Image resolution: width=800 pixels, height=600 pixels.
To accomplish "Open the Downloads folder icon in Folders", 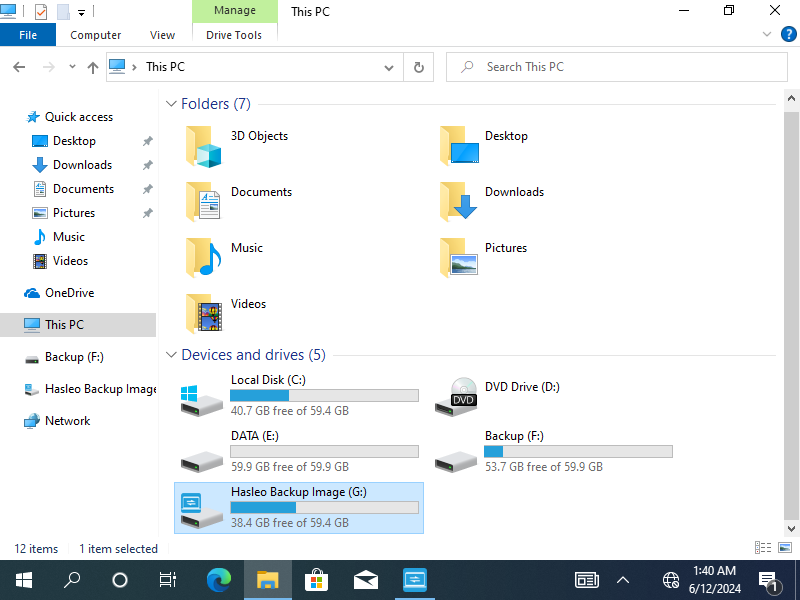I will (459, 202).
